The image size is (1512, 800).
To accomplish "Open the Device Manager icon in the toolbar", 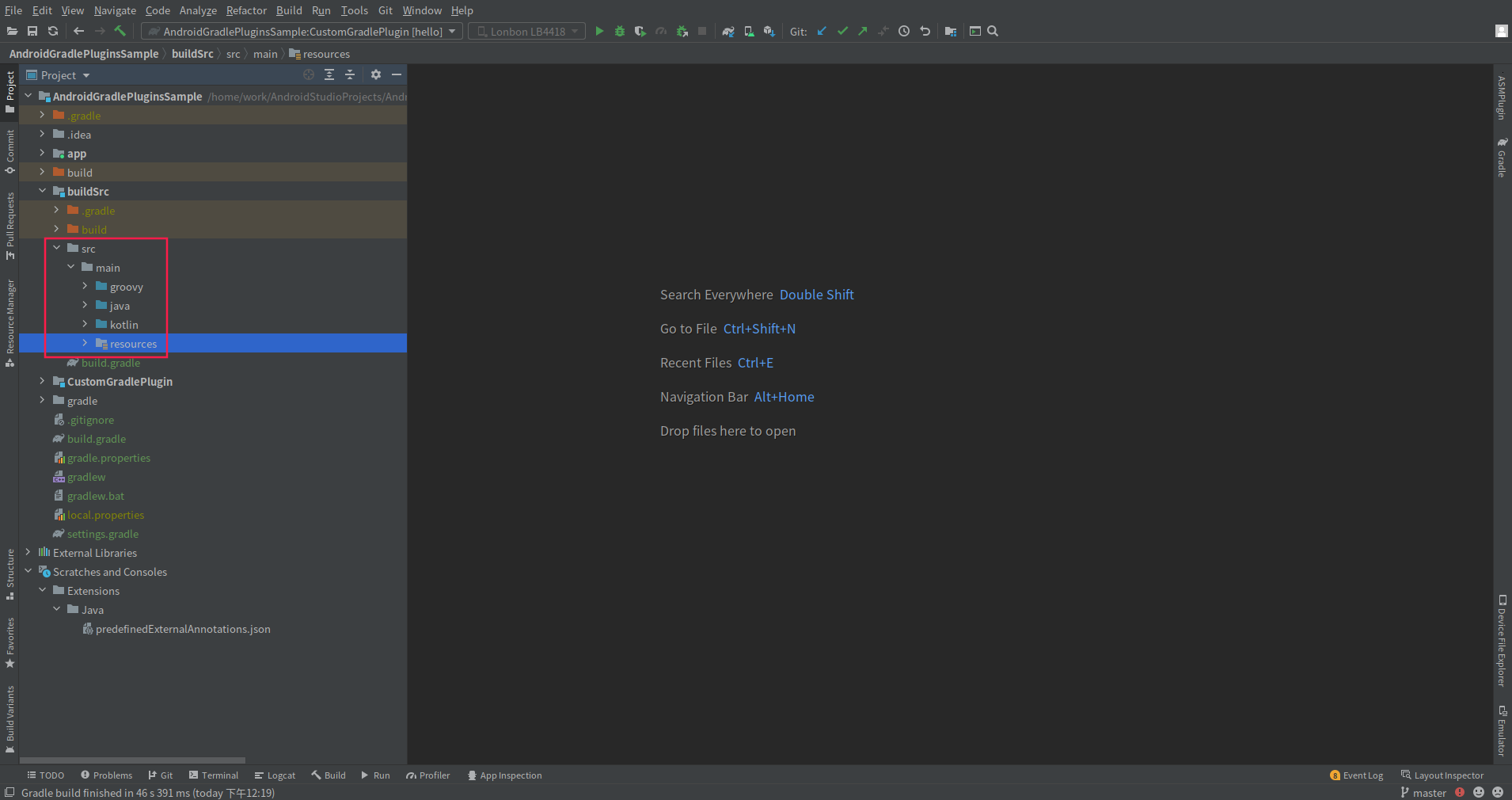I will 747,32.
